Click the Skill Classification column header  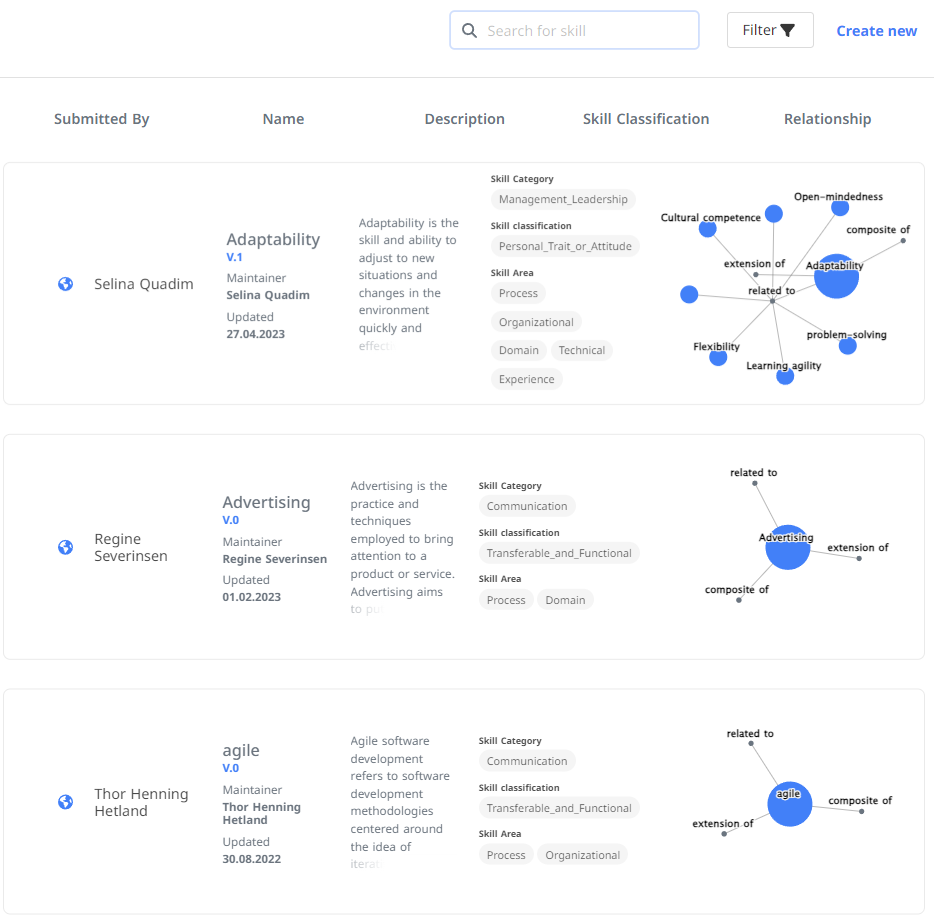(x=646, y=119)
